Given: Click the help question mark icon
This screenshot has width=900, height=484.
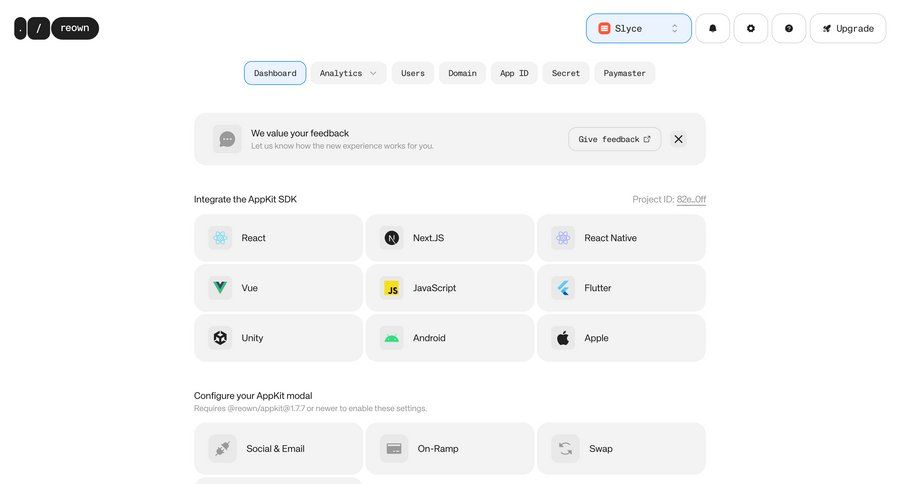Looking at the screenshot, I should (x=788, y=29).
